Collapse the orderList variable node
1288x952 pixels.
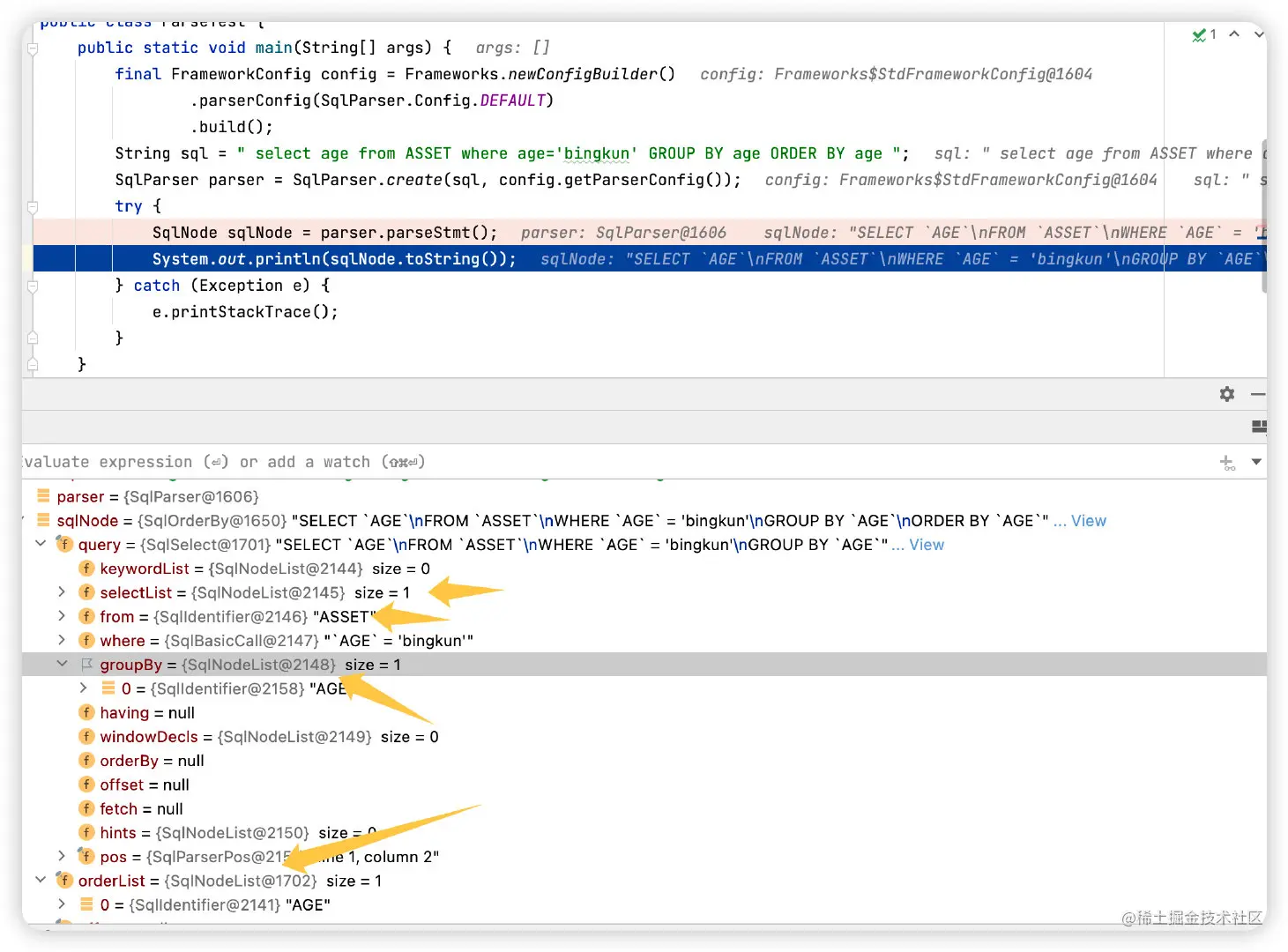[x=41, y=880]
